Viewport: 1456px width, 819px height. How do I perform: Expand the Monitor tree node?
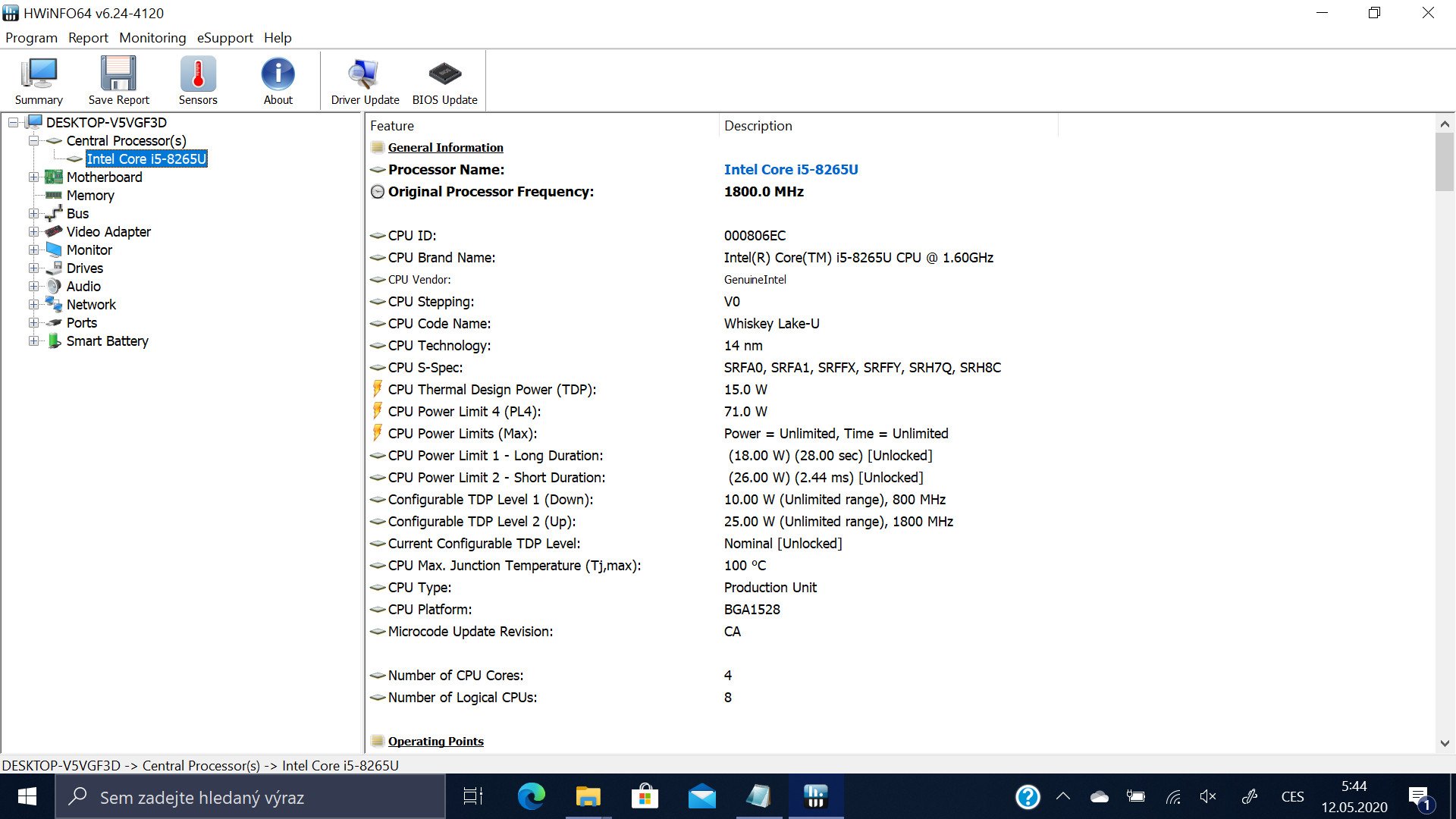click(x=33, y=249)
